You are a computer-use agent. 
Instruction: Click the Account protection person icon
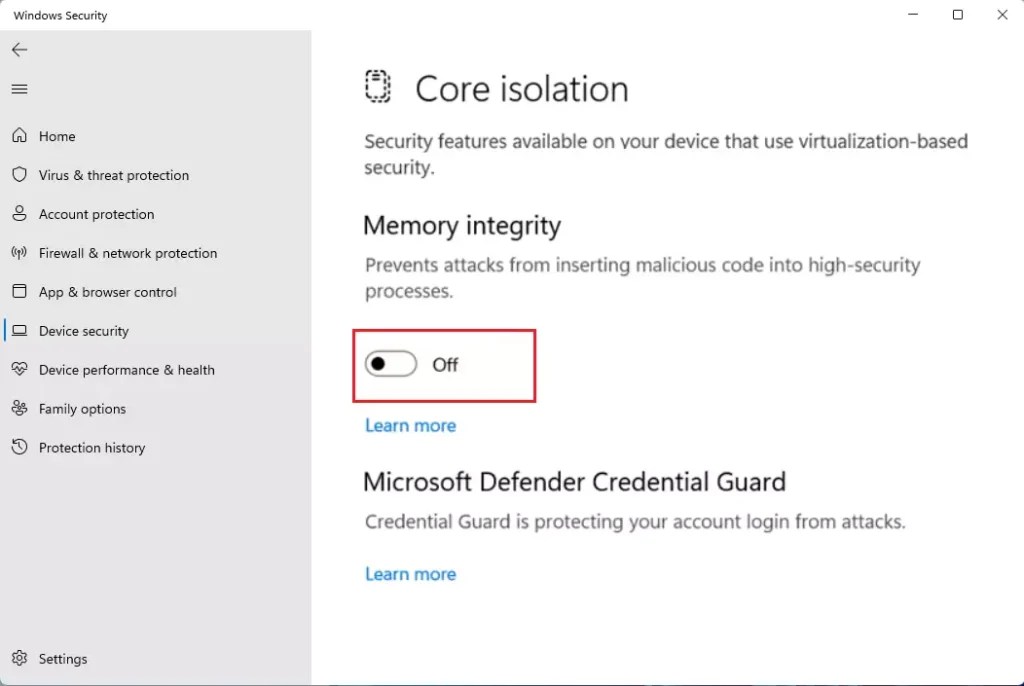(20, 213)
